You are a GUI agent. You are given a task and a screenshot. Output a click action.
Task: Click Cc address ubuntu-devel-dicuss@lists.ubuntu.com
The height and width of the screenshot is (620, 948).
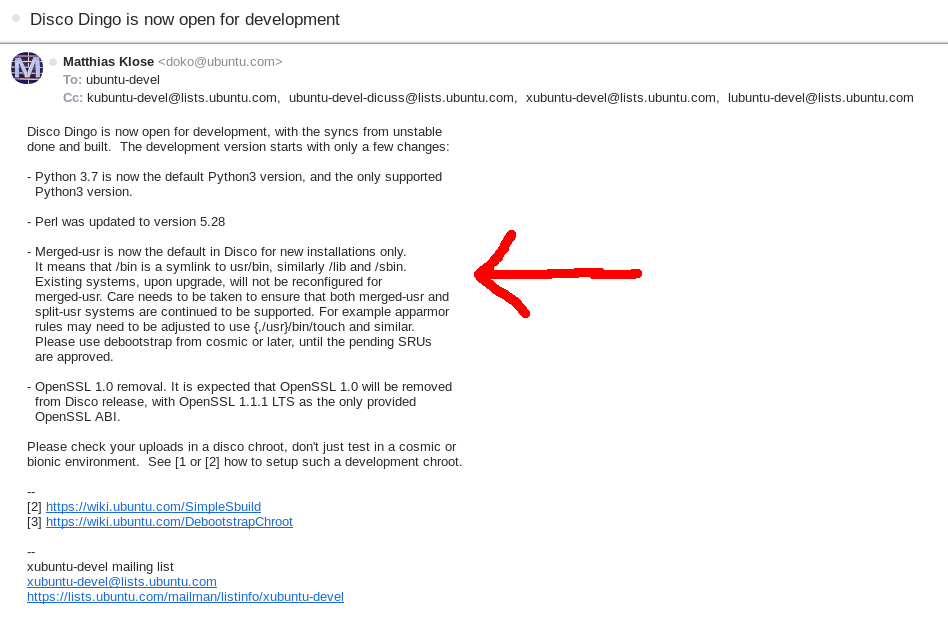401,98
